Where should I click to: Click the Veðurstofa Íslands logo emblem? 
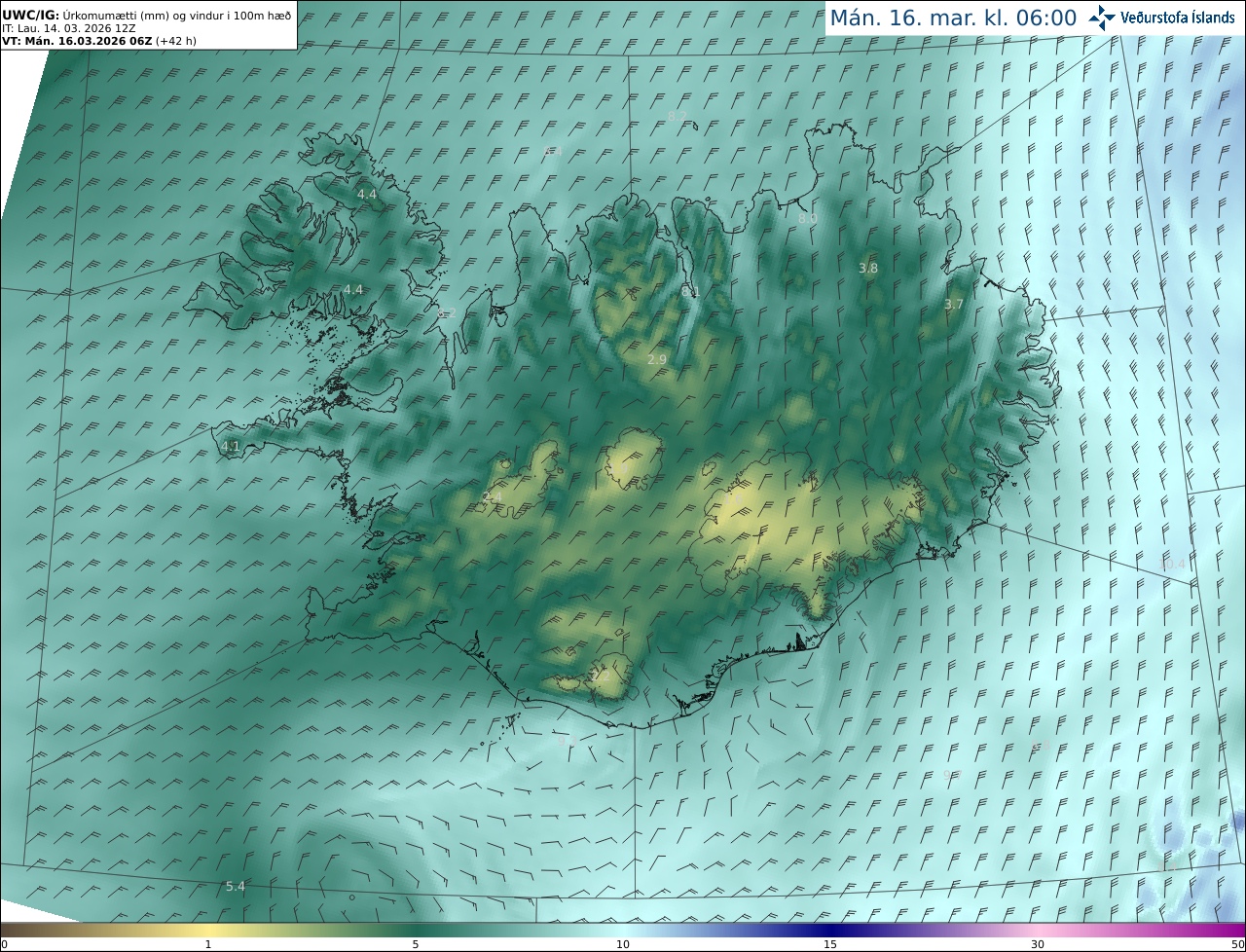tap(1102, 18)
